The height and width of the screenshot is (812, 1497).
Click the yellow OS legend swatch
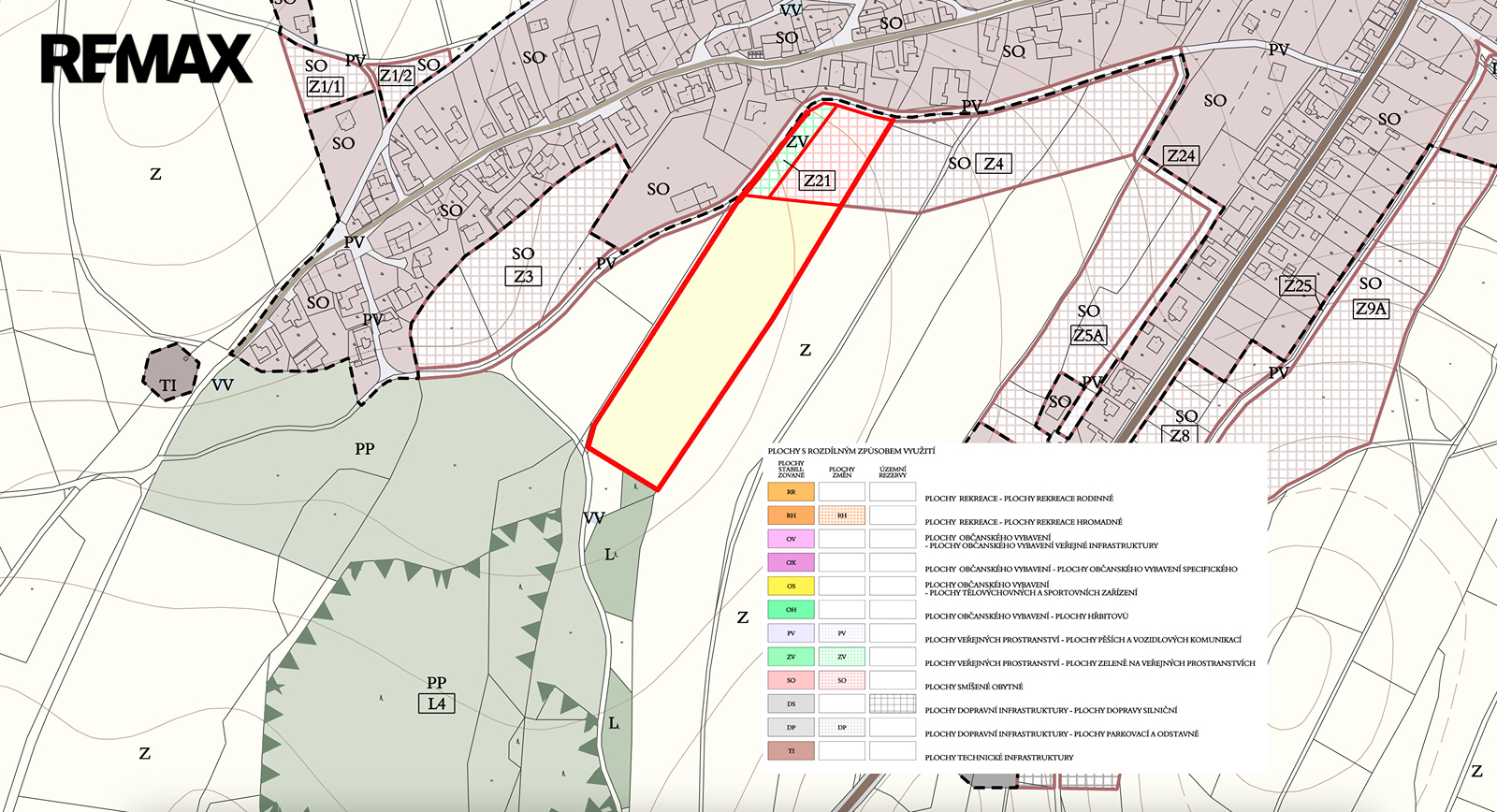click(x=791, y=587)
